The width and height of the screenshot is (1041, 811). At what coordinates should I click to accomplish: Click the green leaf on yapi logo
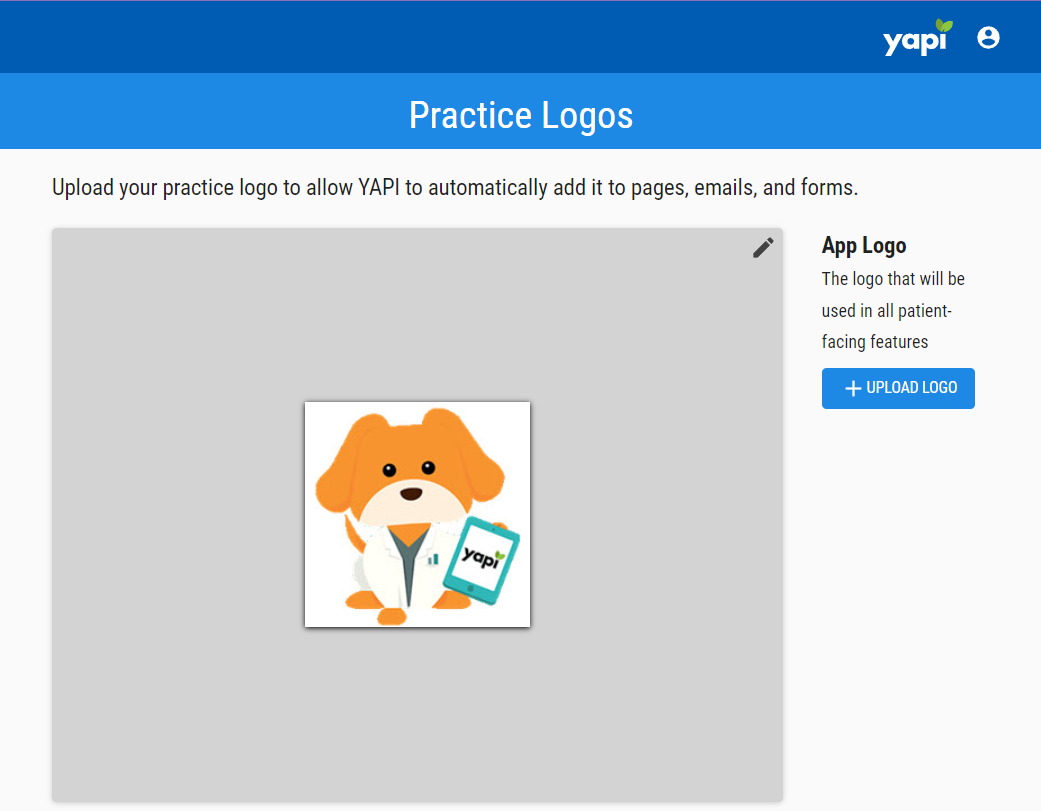point(944,26)
